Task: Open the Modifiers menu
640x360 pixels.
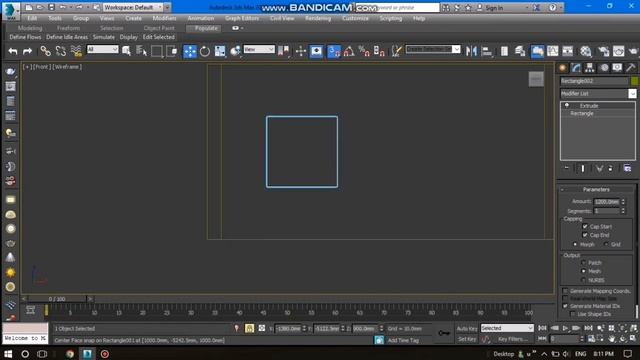Action: pyautogui.click(x=164, y=18)
